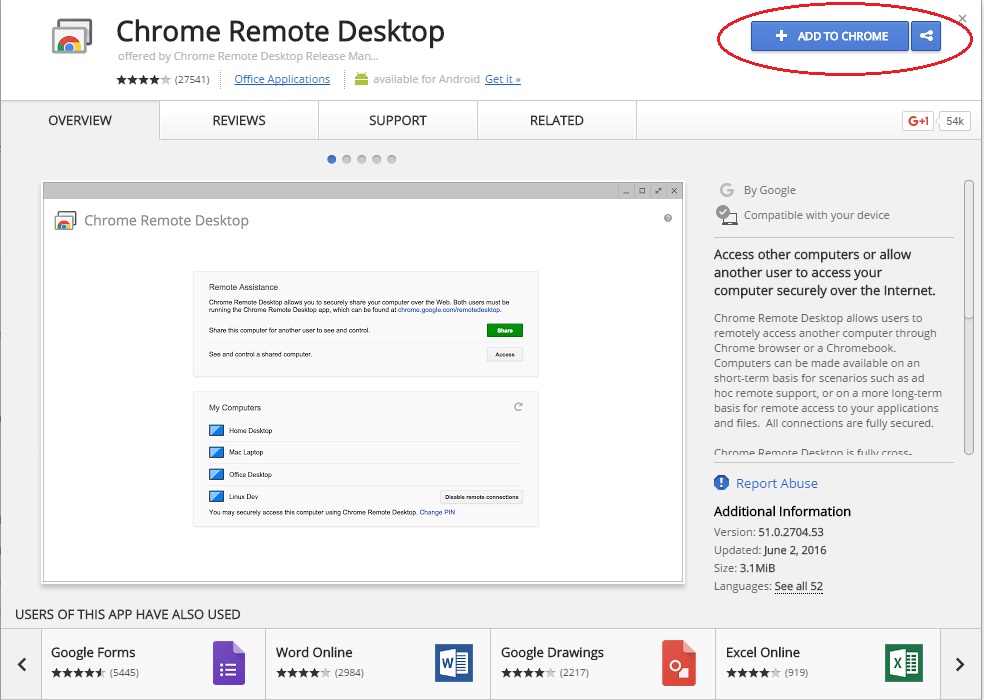Screen dimensions: 984x700
Task: Click the Report Abuse link
Action: tap(777, 483)
